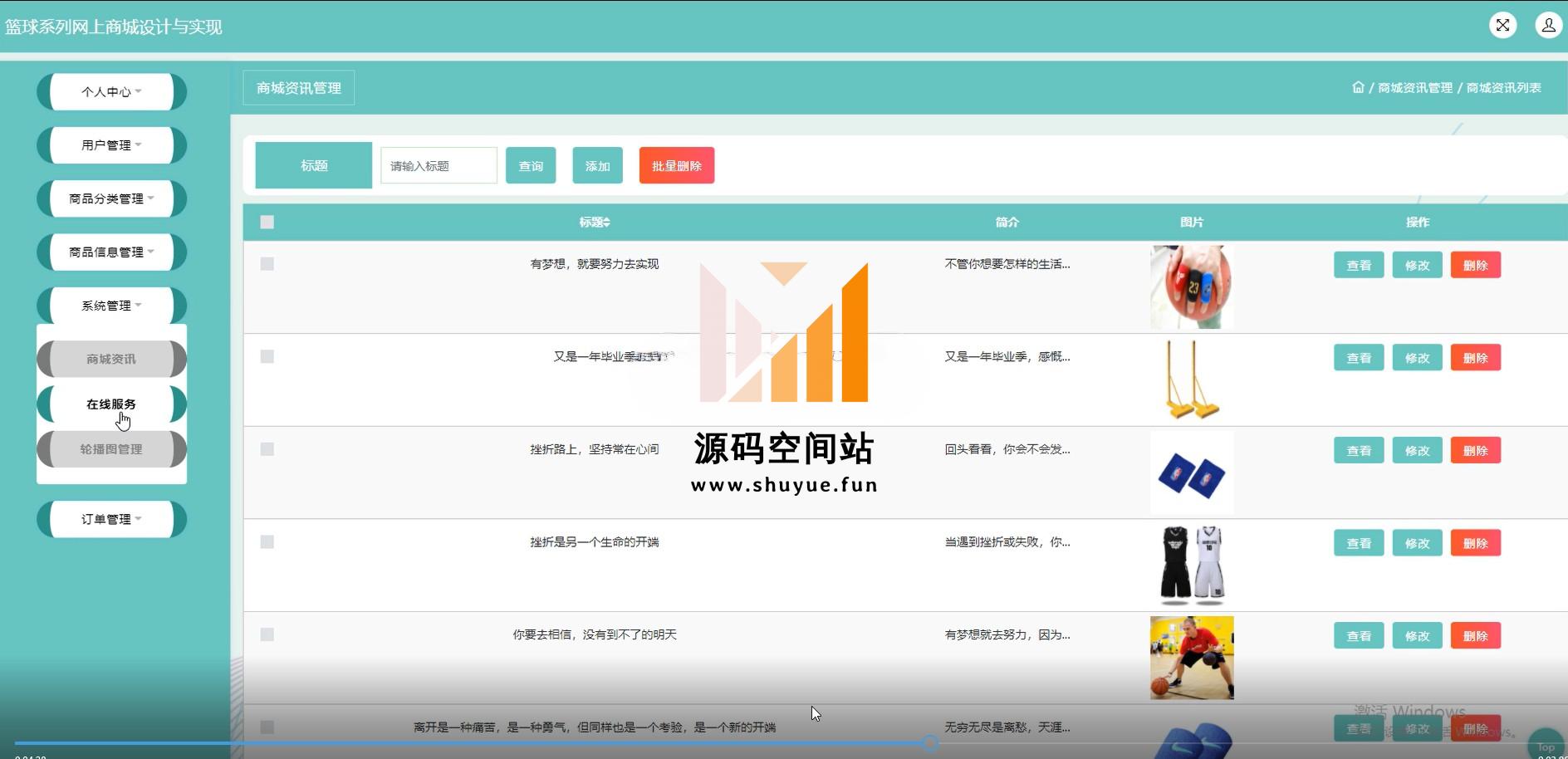Click 查看 for '挫折路上，坚持常在心间'
The image size is (1568, 759).
click(x=1359, y=450)
